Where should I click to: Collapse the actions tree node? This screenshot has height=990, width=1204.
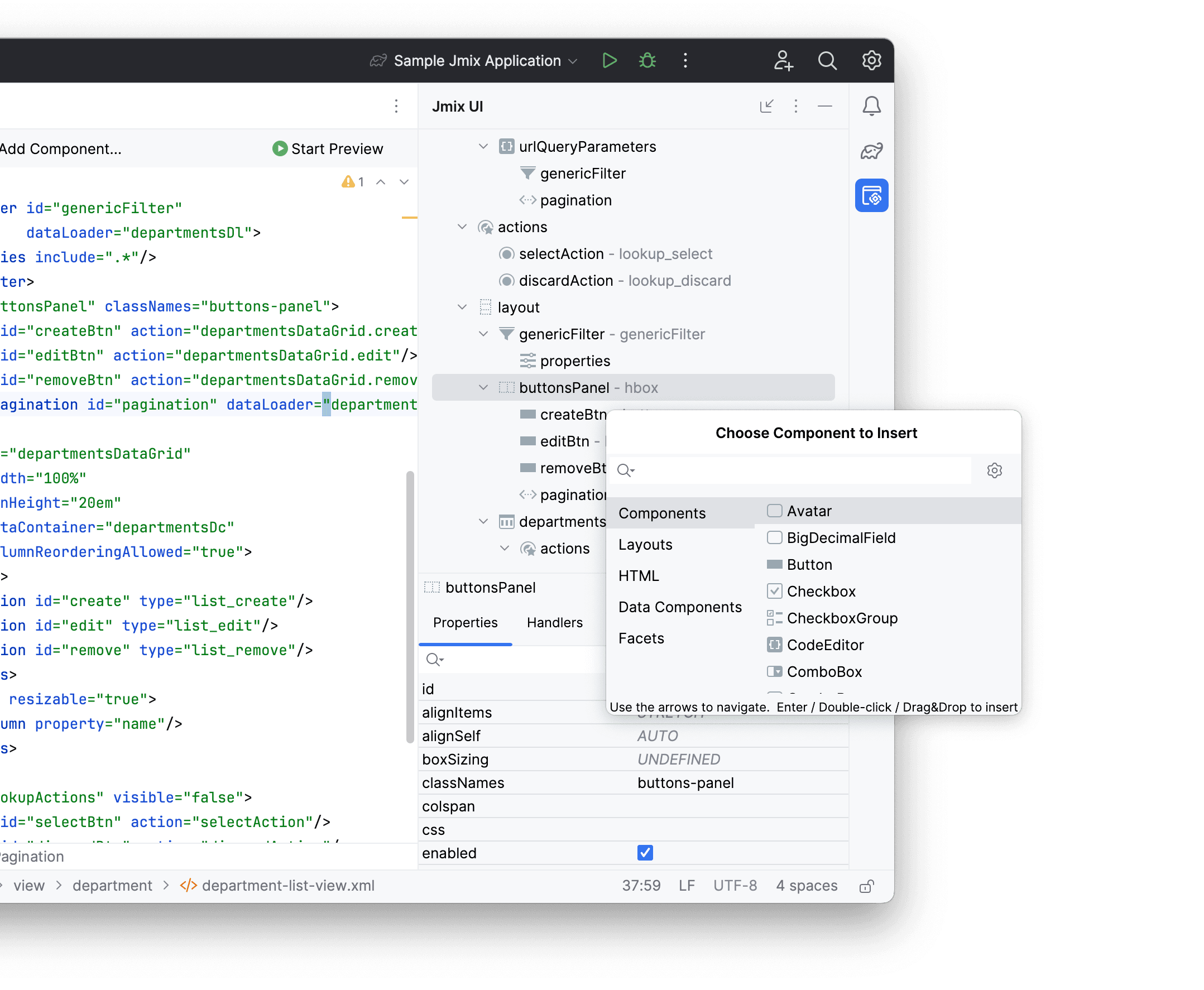pyautogui.click(x=462, y=227)
